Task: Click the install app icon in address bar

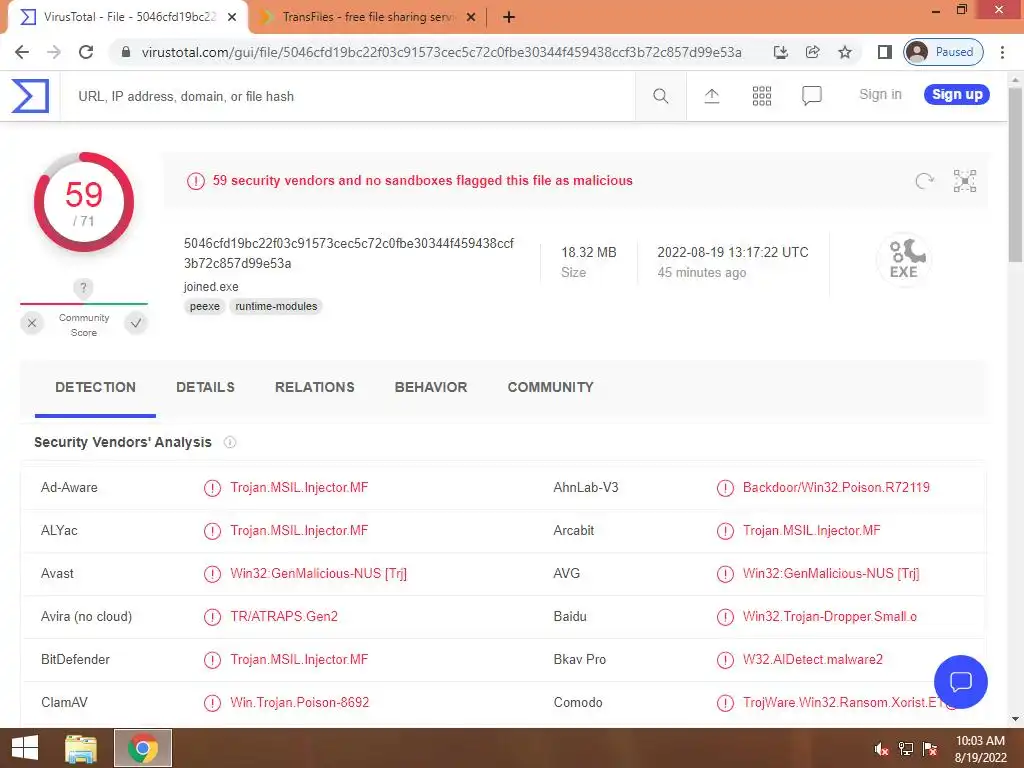Action: click(x=780, y=52)
